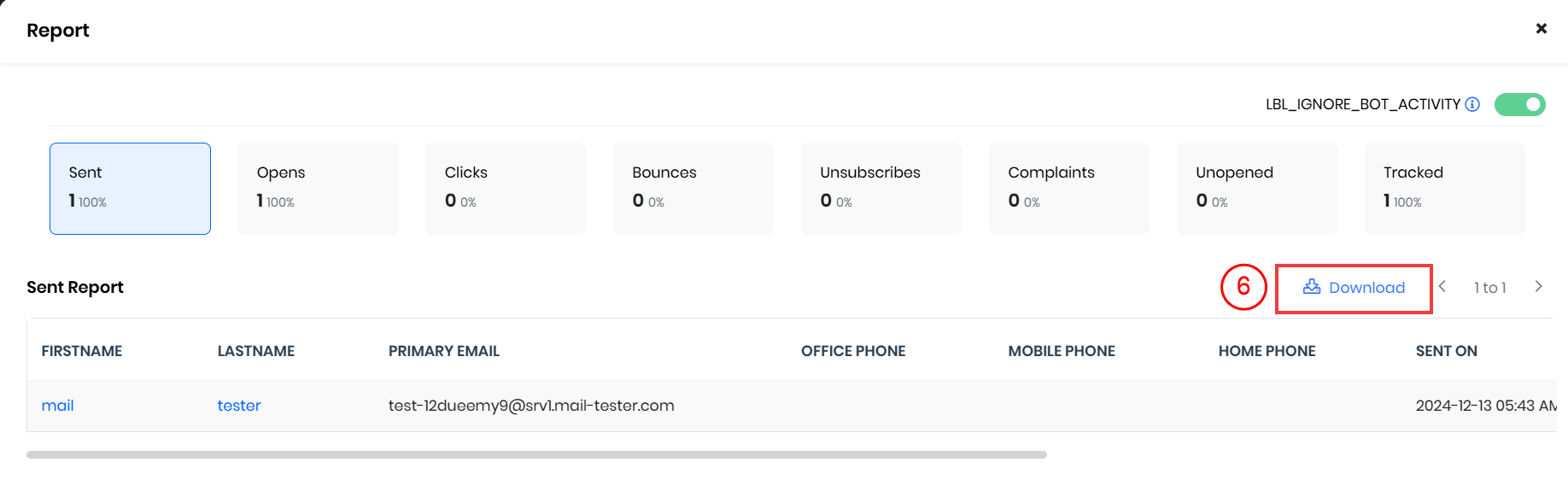Open the contact firstname link 'mail'
1568x503 pixels.
[57, 406]
